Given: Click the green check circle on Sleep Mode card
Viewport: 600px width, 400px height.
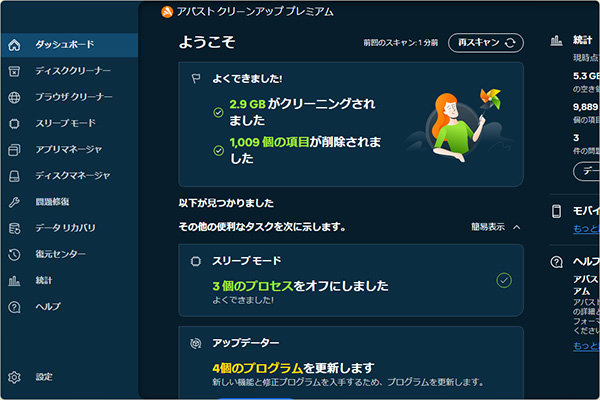Looking at the screenshot, I should [504, 281].
